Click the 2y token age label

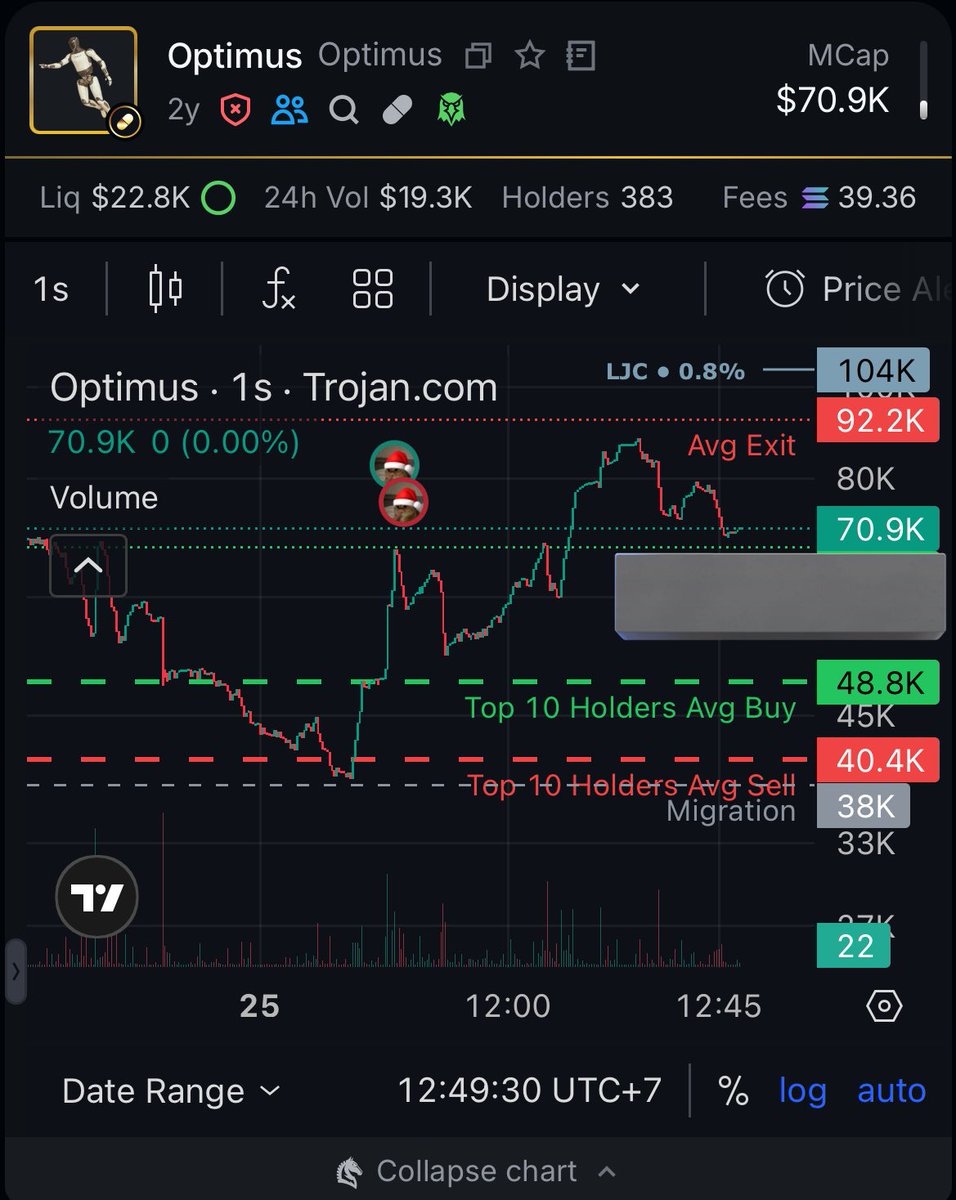coord(183,109)
